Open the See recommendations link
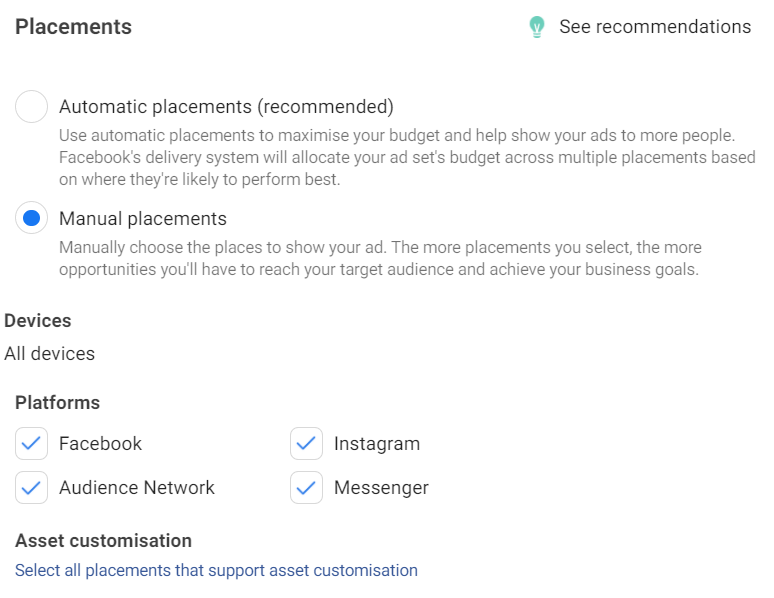Screen dimensions: 774x598 click(x=654, y=27)
